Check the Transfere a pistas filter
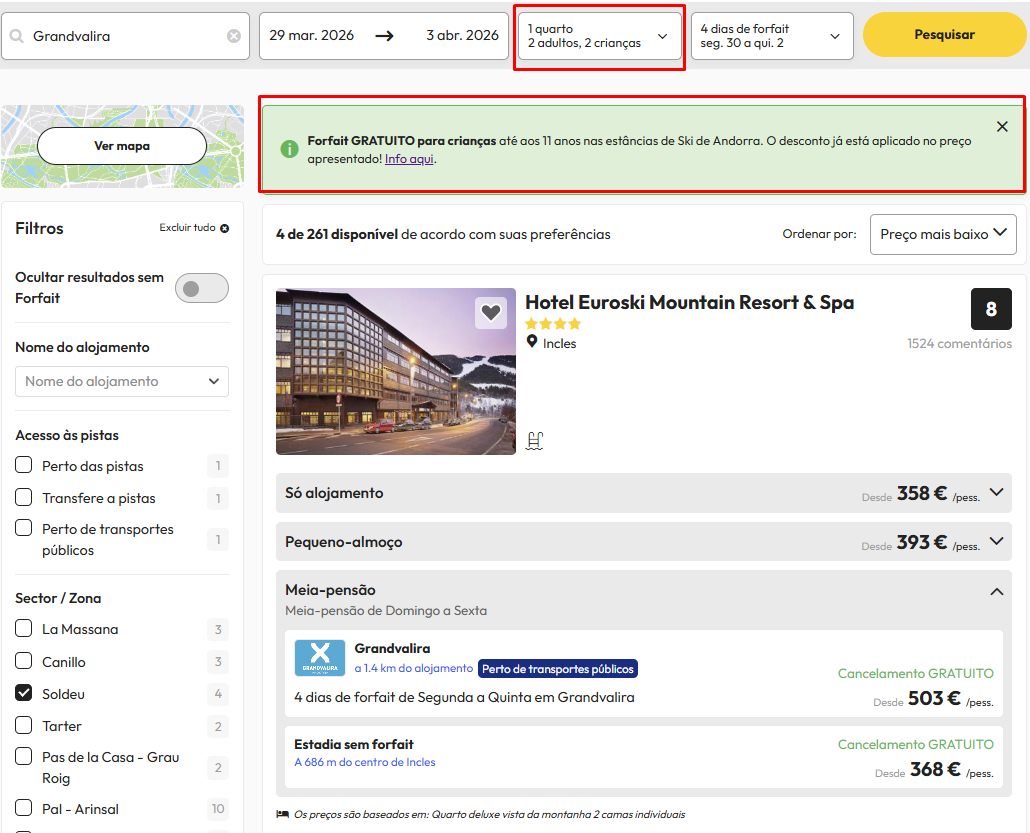The height and width of the screenshot is (833, 1030). (x=24, y=497)
